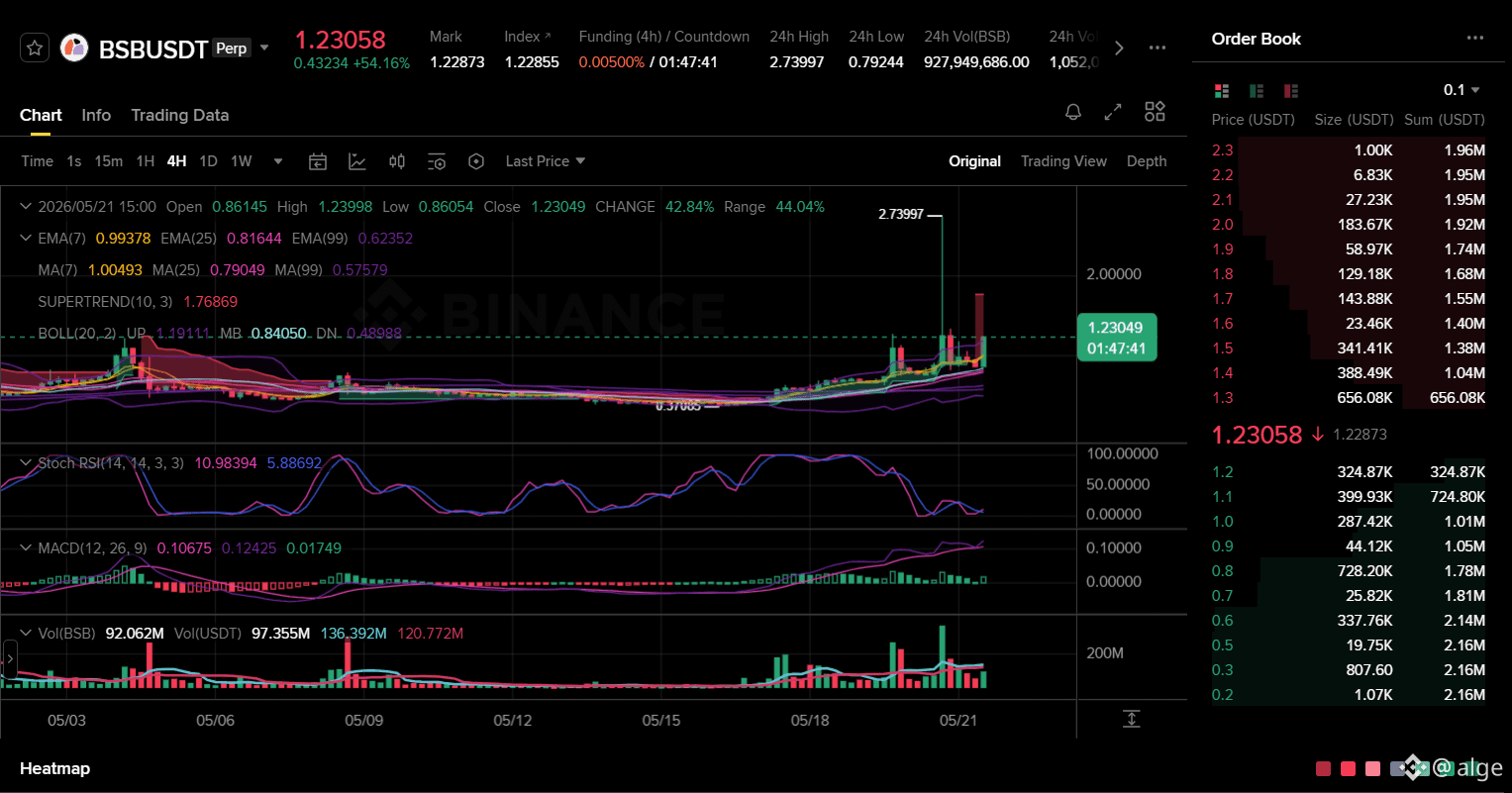Viewport: 1512px width, 793px height.
Task: Collapse the Vol(BSB) indicator chevron
Action: [x=26, y=633]
